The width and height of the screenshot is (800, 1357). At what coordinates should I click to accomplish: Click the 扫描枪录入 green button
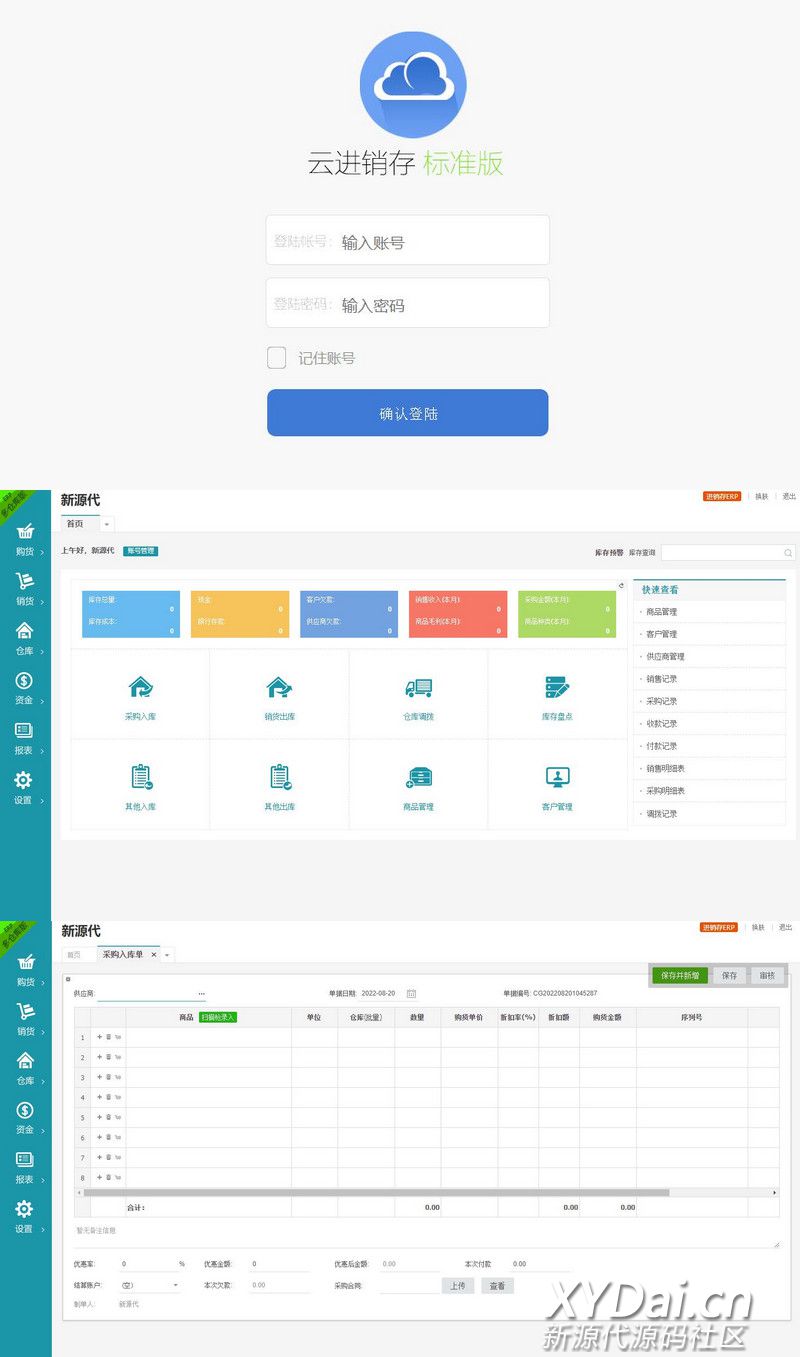pos(217,1017)
